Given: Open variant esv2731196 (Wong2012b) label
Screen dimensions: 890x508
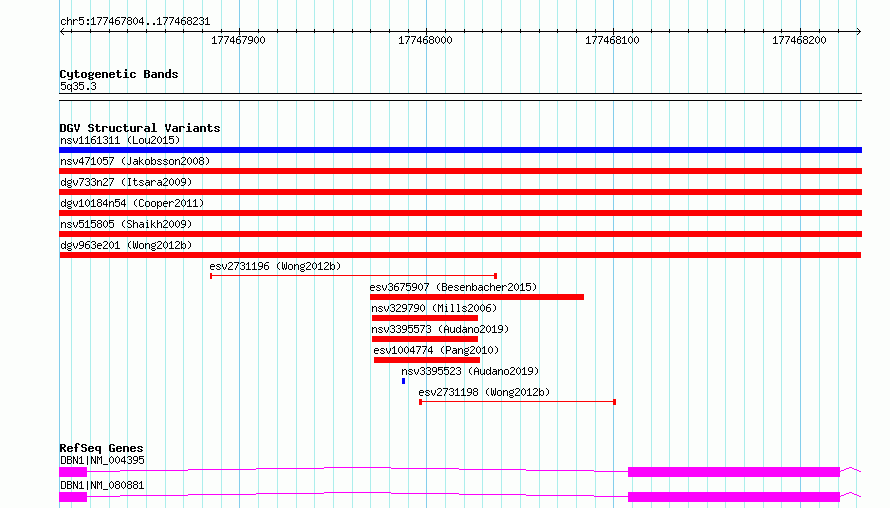Looking at the screenshot, I should click(x=275, y=266).
